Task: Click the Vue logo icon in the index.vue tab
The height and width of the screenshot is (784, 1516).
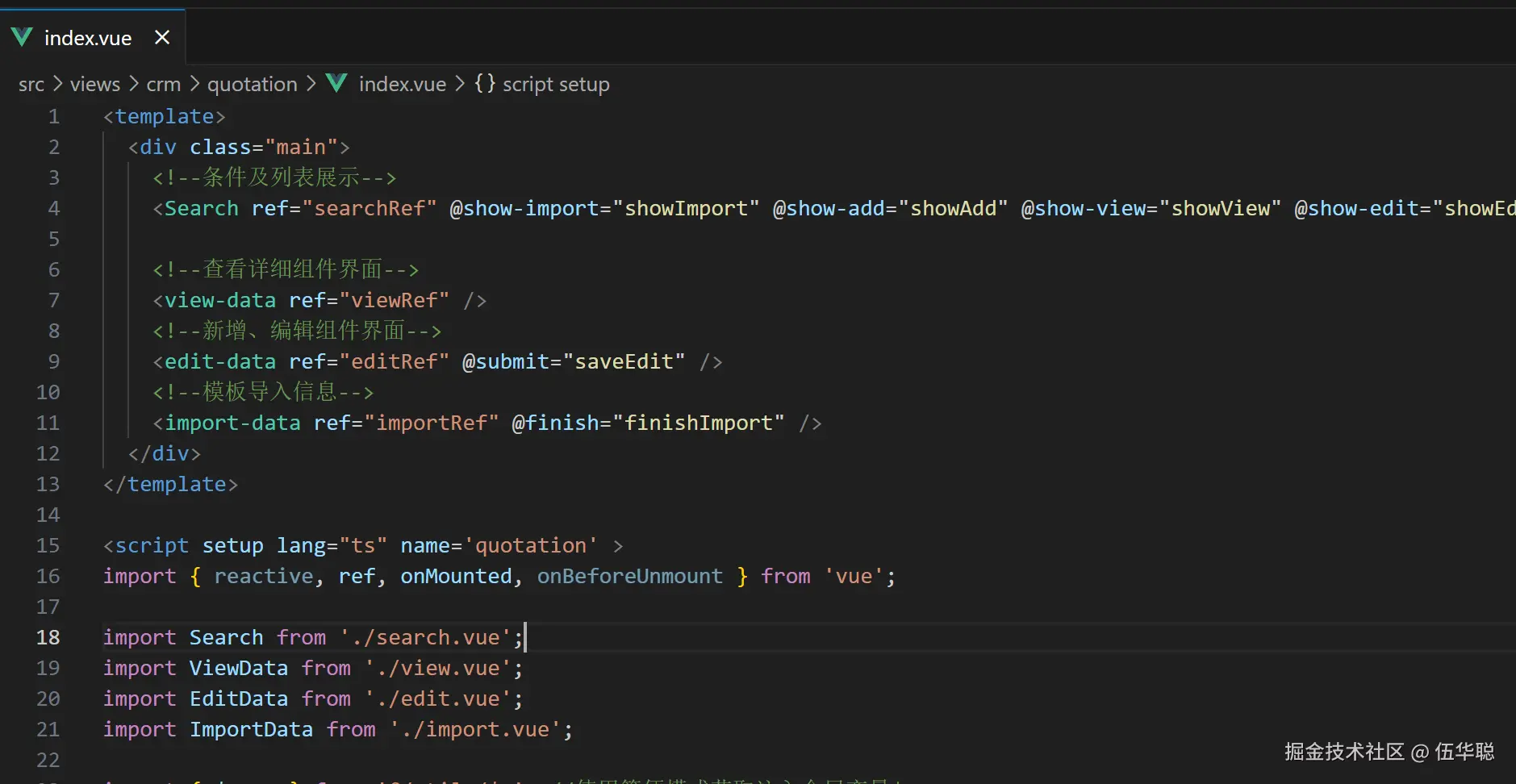Action: pos(22,37)
